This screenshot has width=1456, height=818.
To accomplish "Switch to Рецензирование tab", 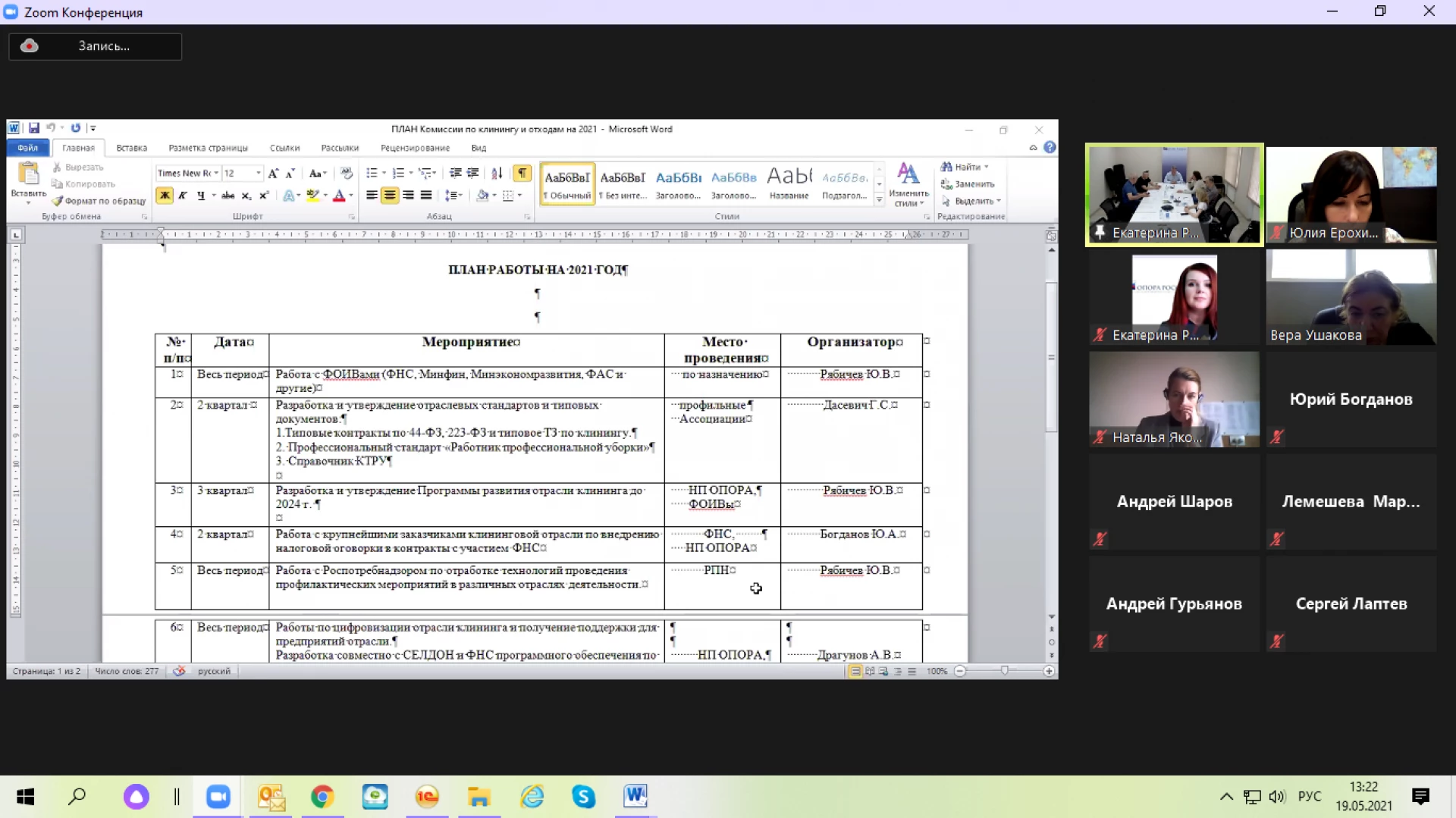I will point(415,148).
